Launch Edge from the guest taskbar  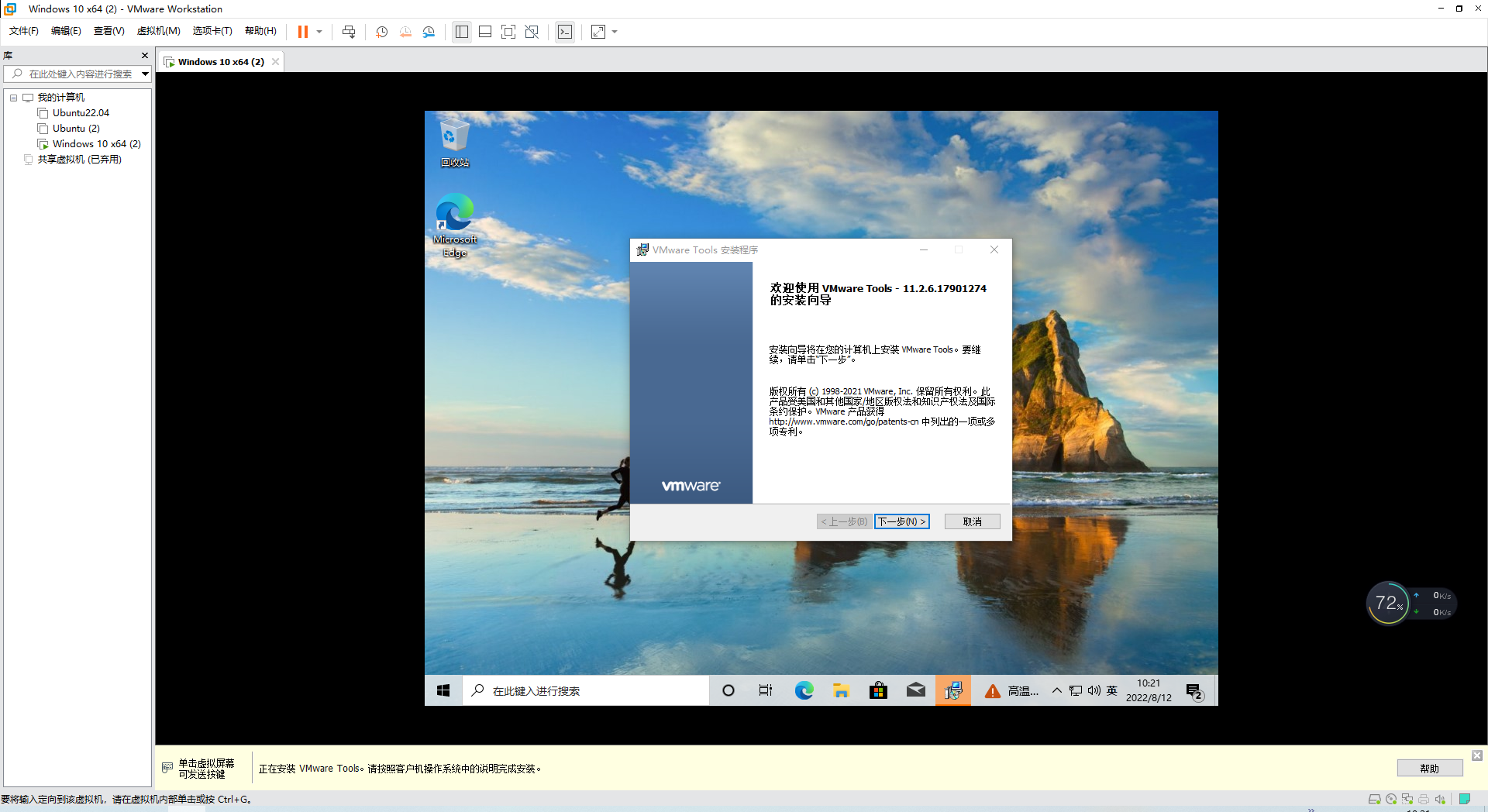pyautogui.click(x=804, y=690)
